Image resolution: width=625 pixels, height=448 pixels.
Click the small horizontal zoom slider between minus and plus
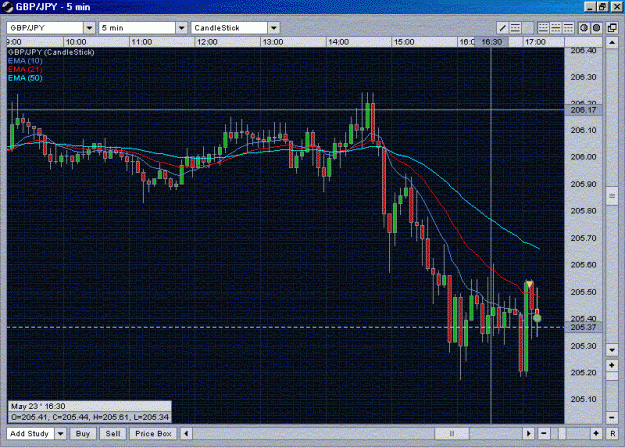click(x=561, y=433)
